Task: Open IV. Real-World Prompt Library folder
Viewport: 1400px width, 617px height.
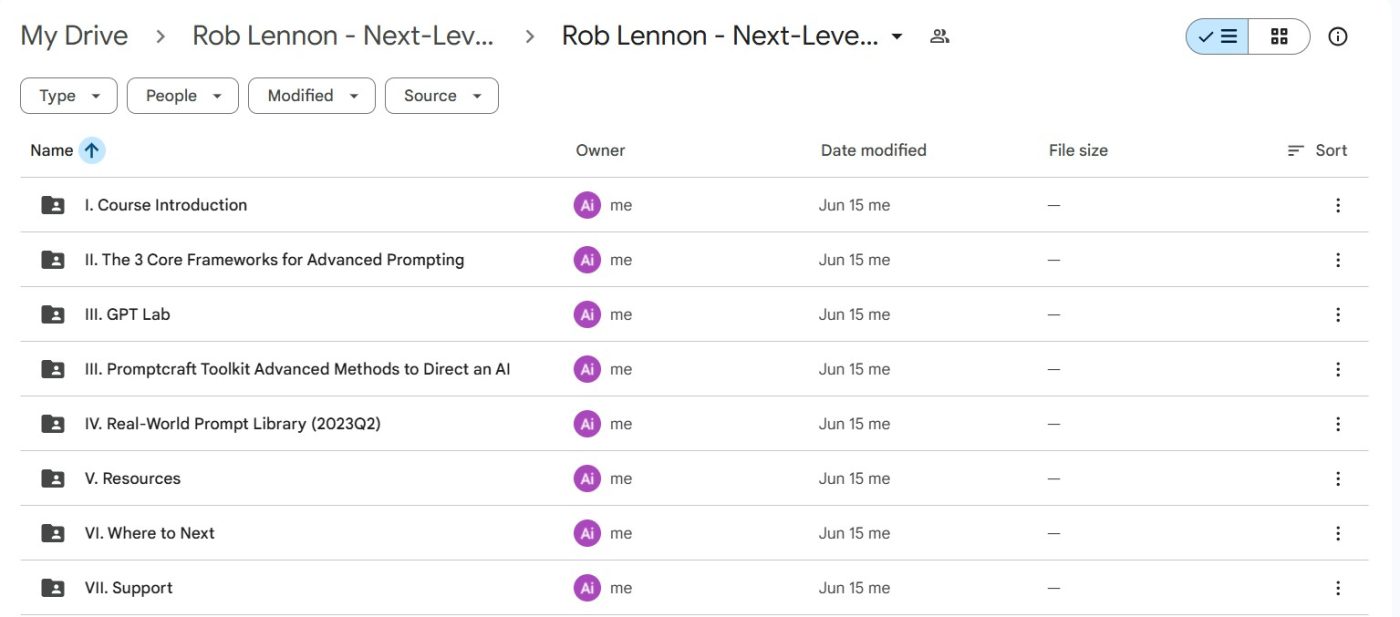Action: (x=232, y=424)
